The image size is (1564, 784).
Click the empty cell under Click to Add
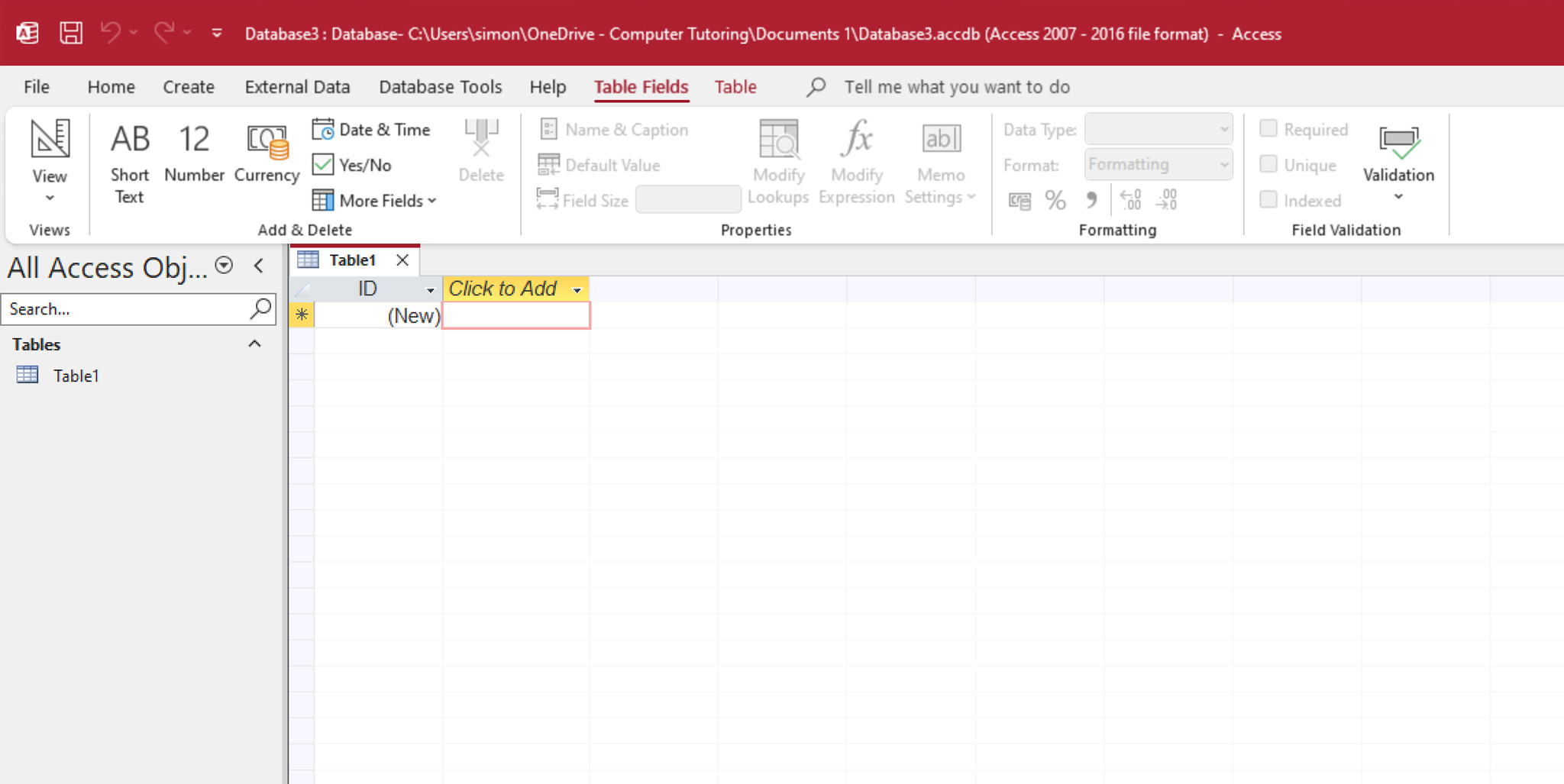click(516, 315)
